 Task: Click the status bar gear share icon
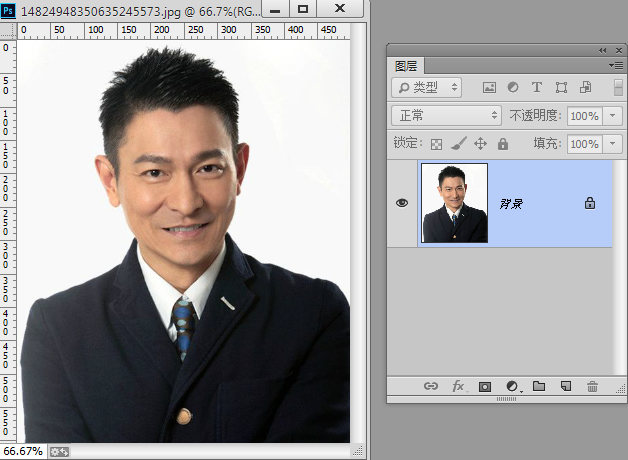[59, 452]
